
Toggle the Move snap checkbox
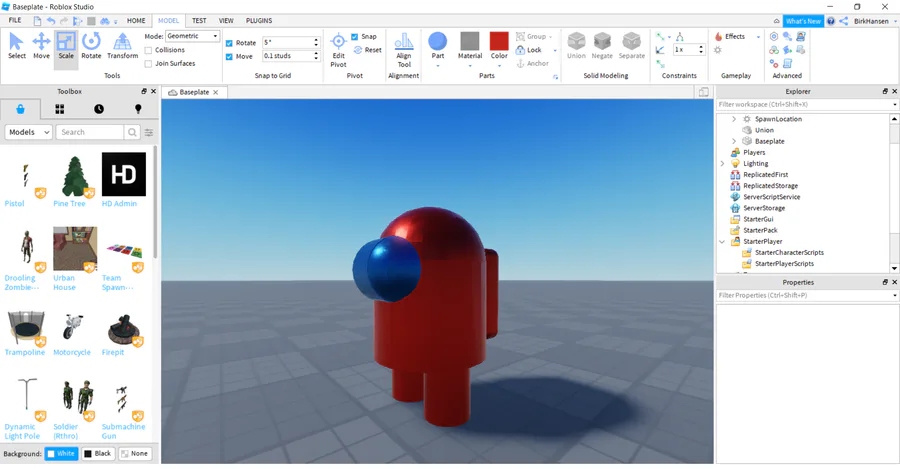click(x=229, y=56)
